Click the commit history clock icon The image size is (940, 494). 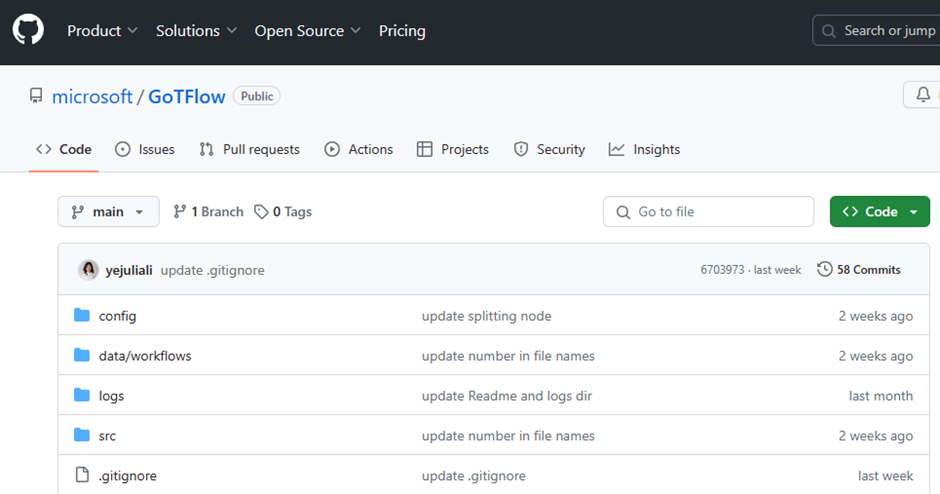(825, 270)
